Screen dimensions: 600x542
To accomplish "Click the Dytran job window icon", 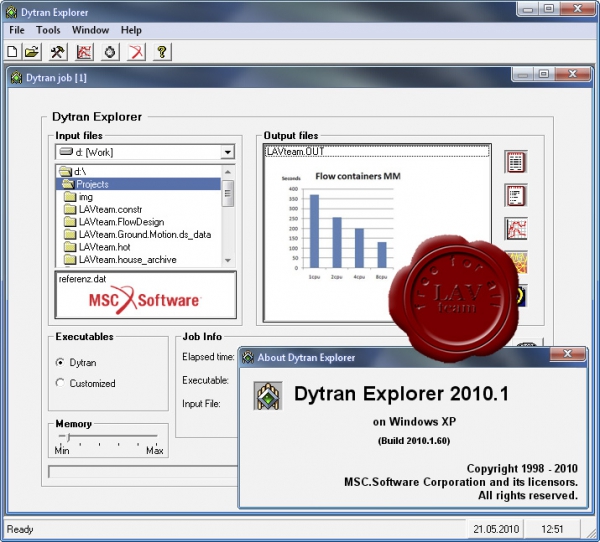I will tap(16, 78).
